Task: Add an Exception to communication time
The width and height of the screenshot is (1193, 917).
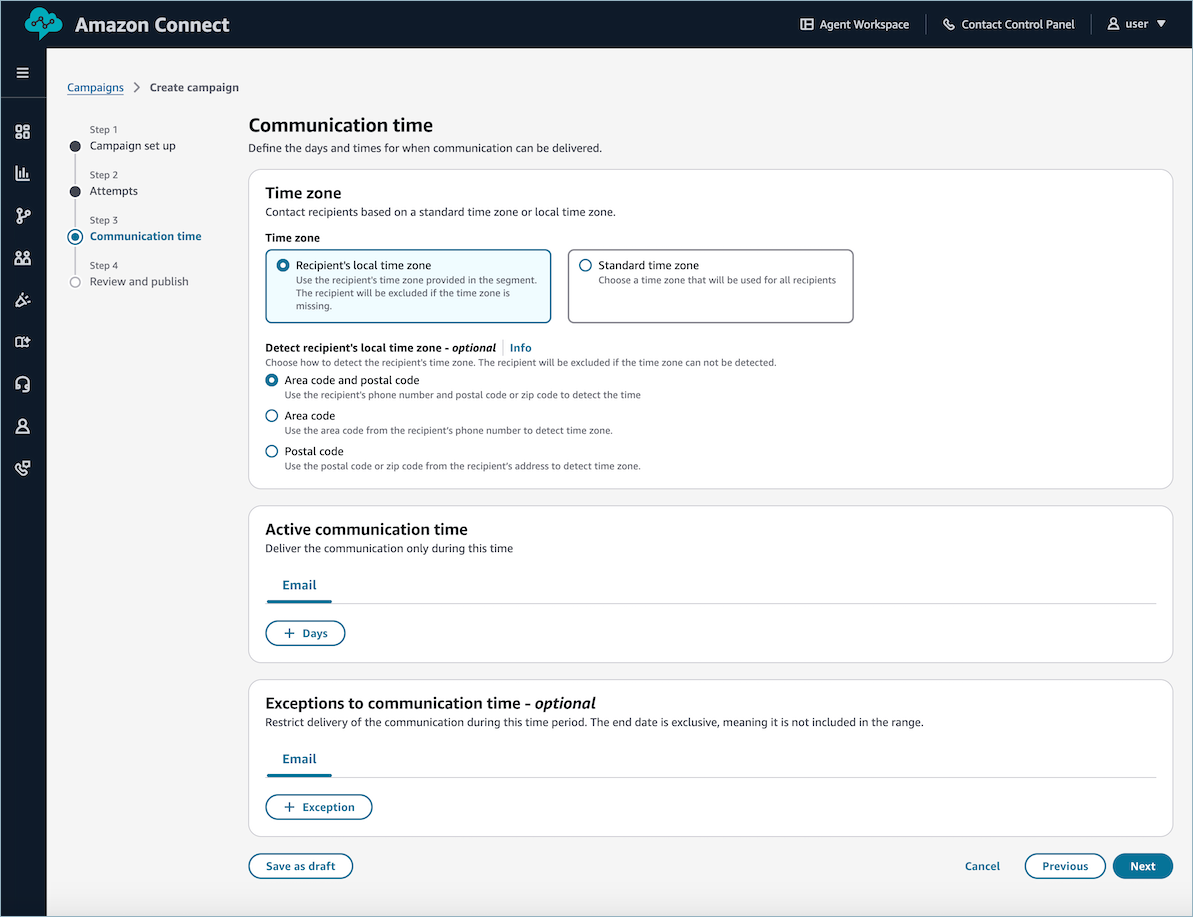Action: coord(319,806)
